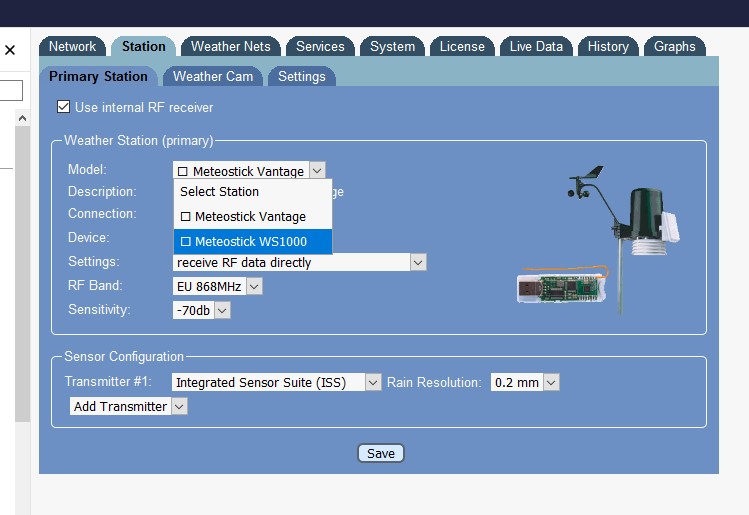The width and height of the screenshot is (749, 515).
Task: Open the Weather Cam sub-tab
Action: (x=213, y=76)
